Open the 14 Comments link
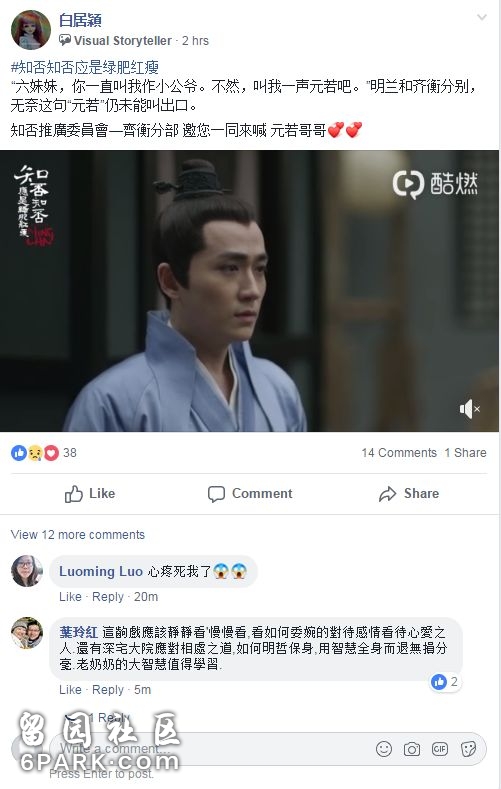Image resolution: width=501 pixels, height=789 pixels. [x=399, y=453]
